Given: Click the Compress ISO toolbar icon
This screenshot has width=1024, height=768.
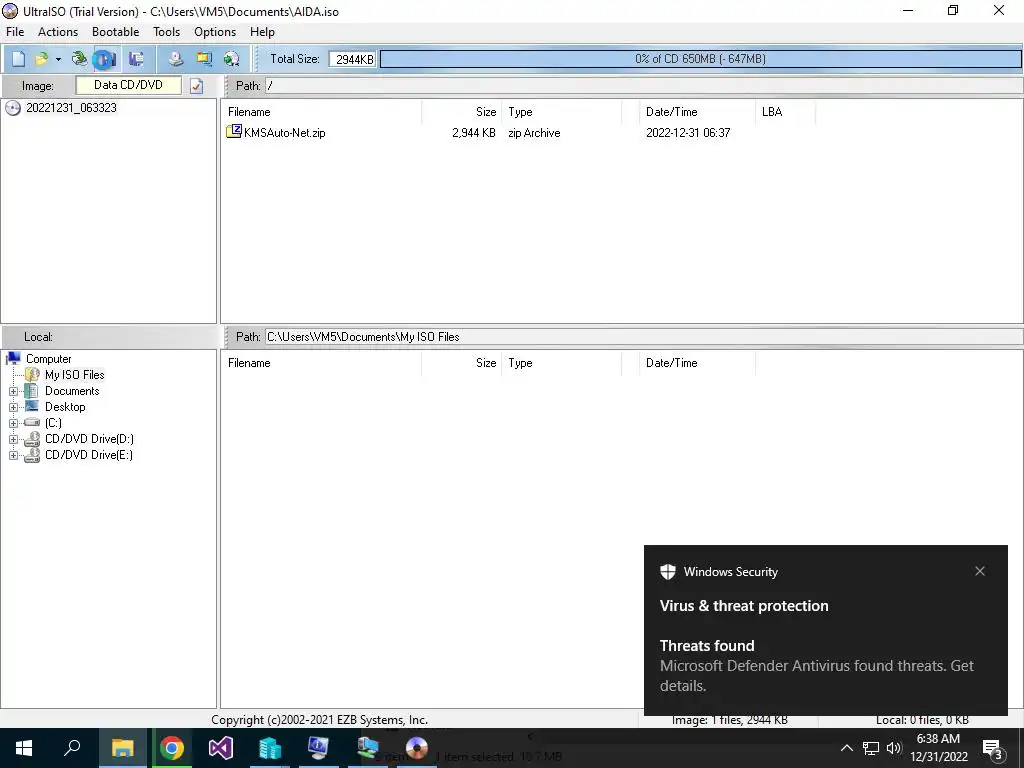Looking at the screenshot, I should tap(204, 59).
